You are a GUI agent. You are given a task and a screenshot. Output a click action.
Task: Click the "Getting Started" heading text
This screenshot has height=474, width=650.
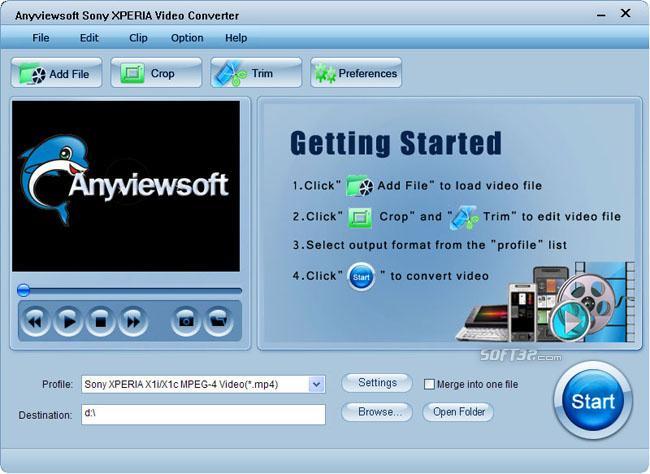(x=396, y=143)
